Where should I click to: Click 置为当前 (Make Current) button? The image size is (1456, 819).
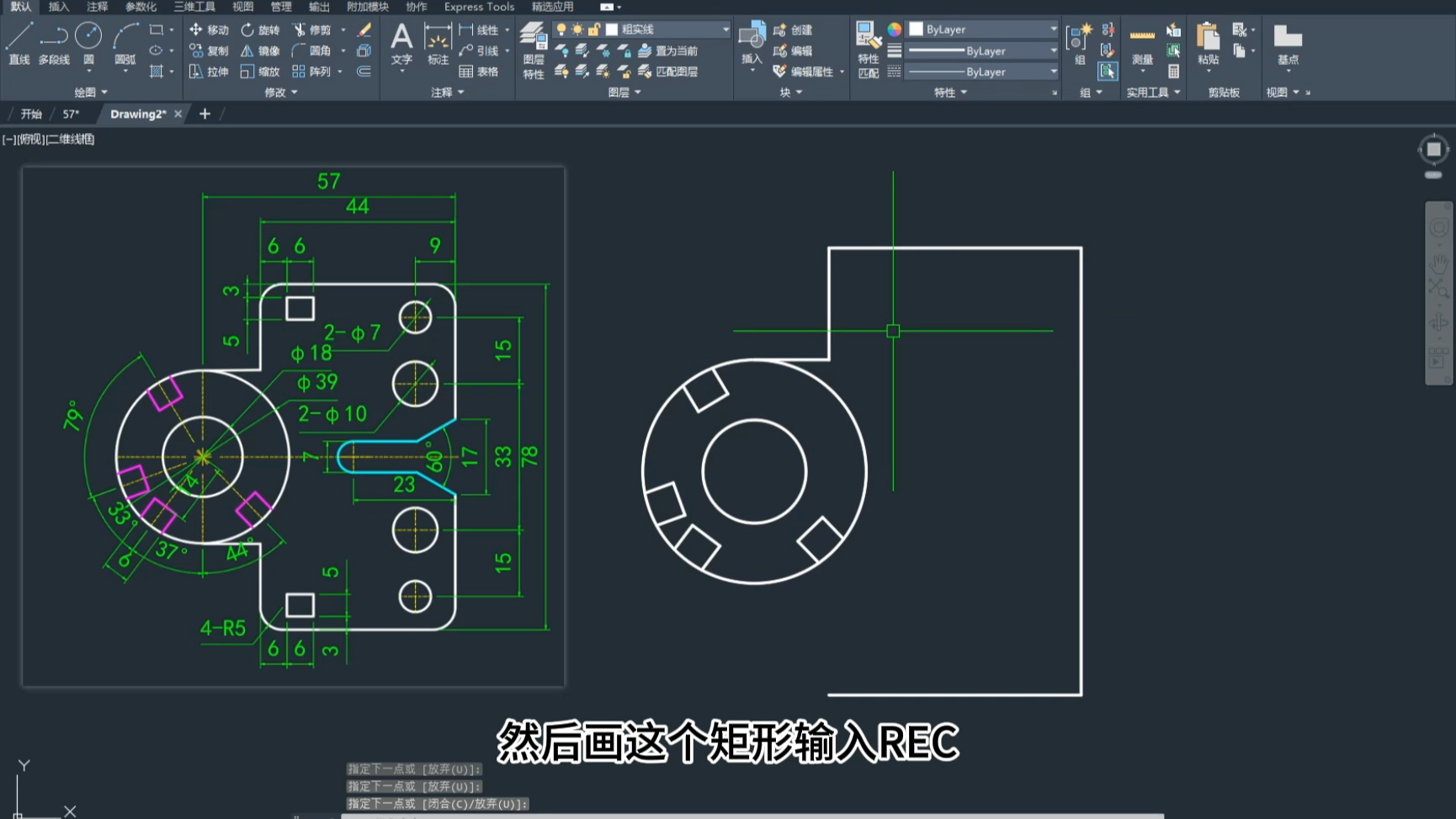tap(668, 51)
